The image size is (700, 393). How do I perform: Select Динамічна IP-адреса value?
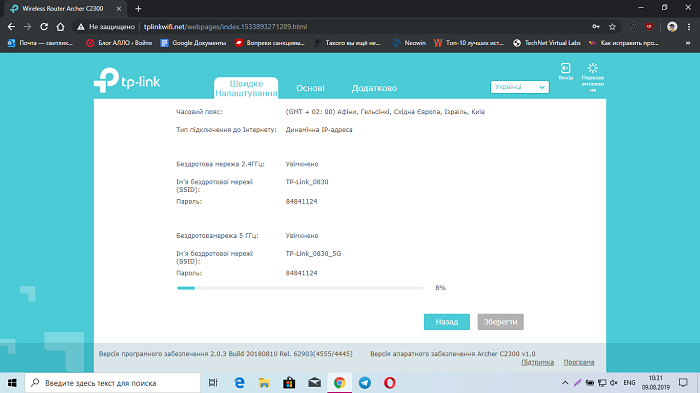(319, 130)
